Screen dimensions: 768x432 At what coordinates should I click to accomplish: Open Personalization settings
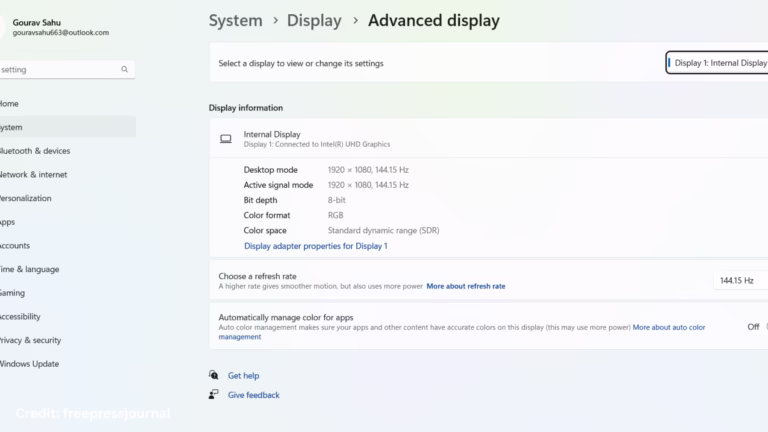[x=68, y=198]
